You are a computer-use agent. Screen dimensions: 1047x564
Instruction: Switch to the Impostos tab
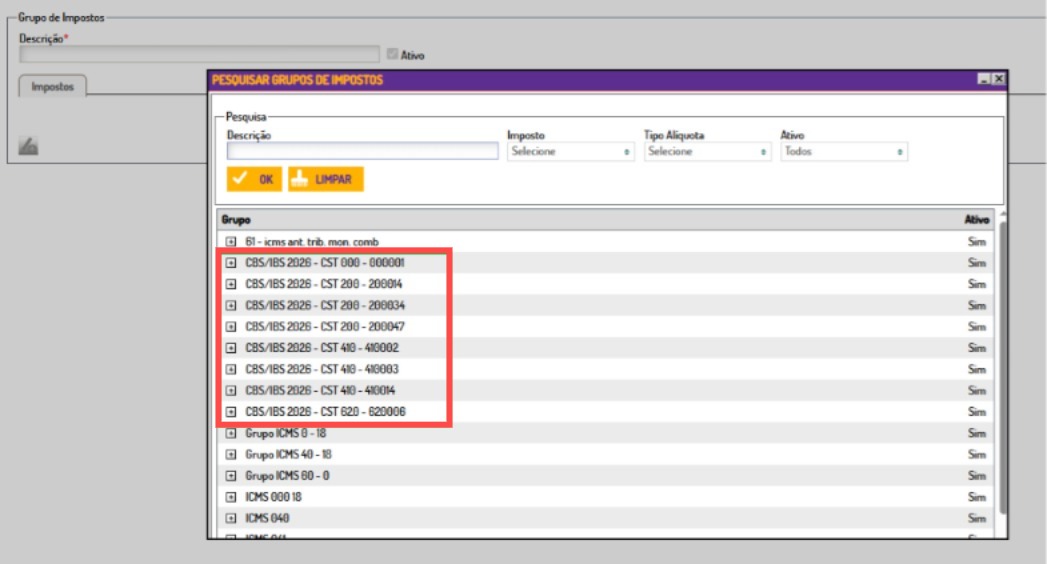[53, 87]
